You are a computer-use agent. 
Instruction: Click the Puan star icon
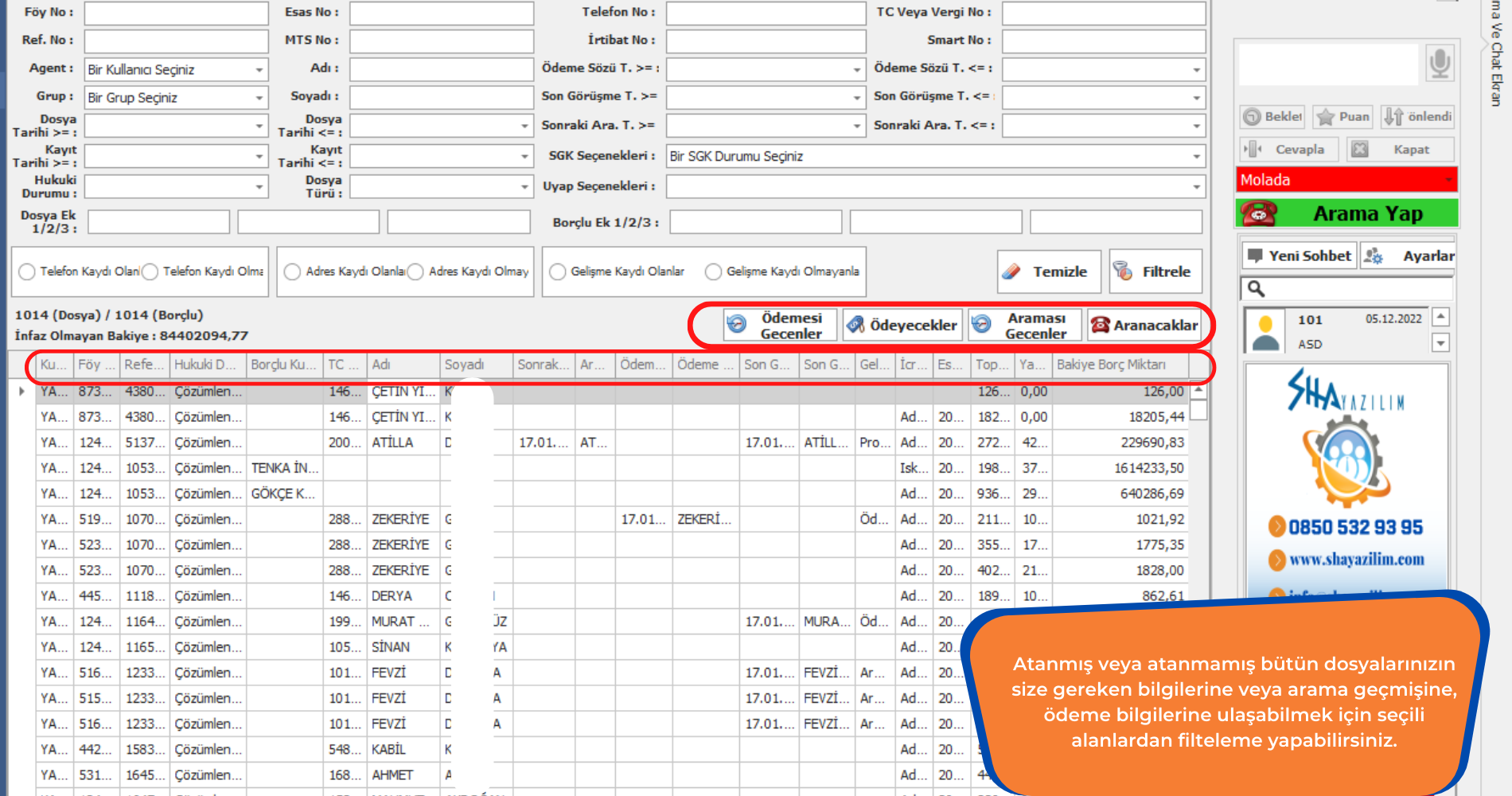tap(1325, 117)
